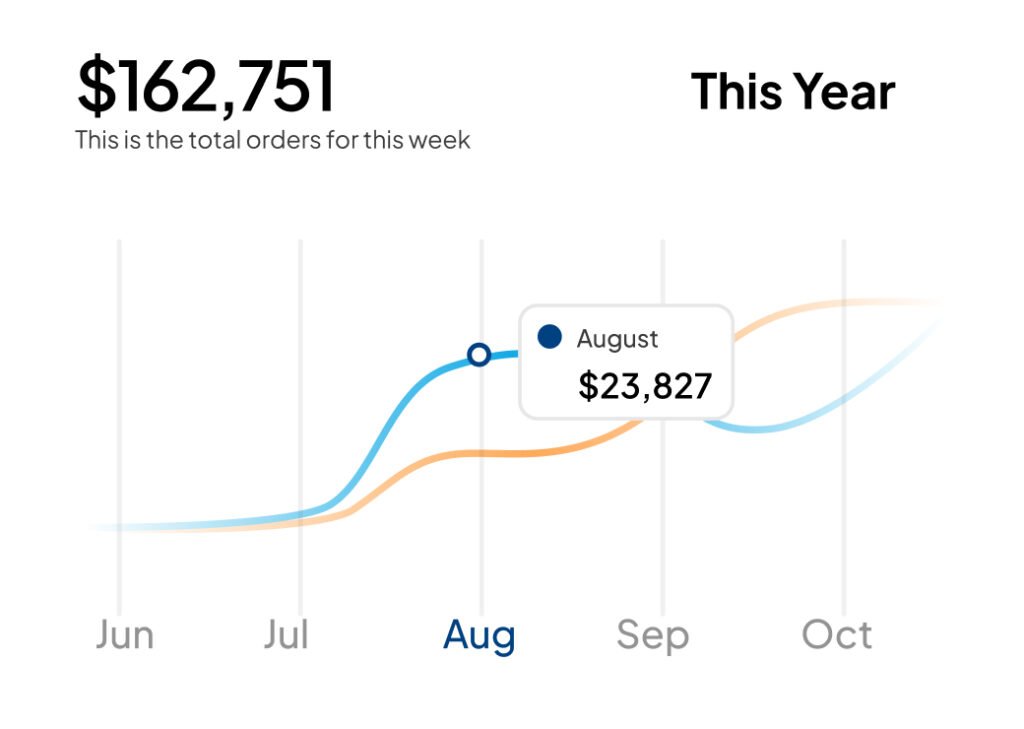The height and width of the screenshot is (729, 1024).
Task: Click the orange line's plateau under the Aug marker
Action: [x=480, y=453]
